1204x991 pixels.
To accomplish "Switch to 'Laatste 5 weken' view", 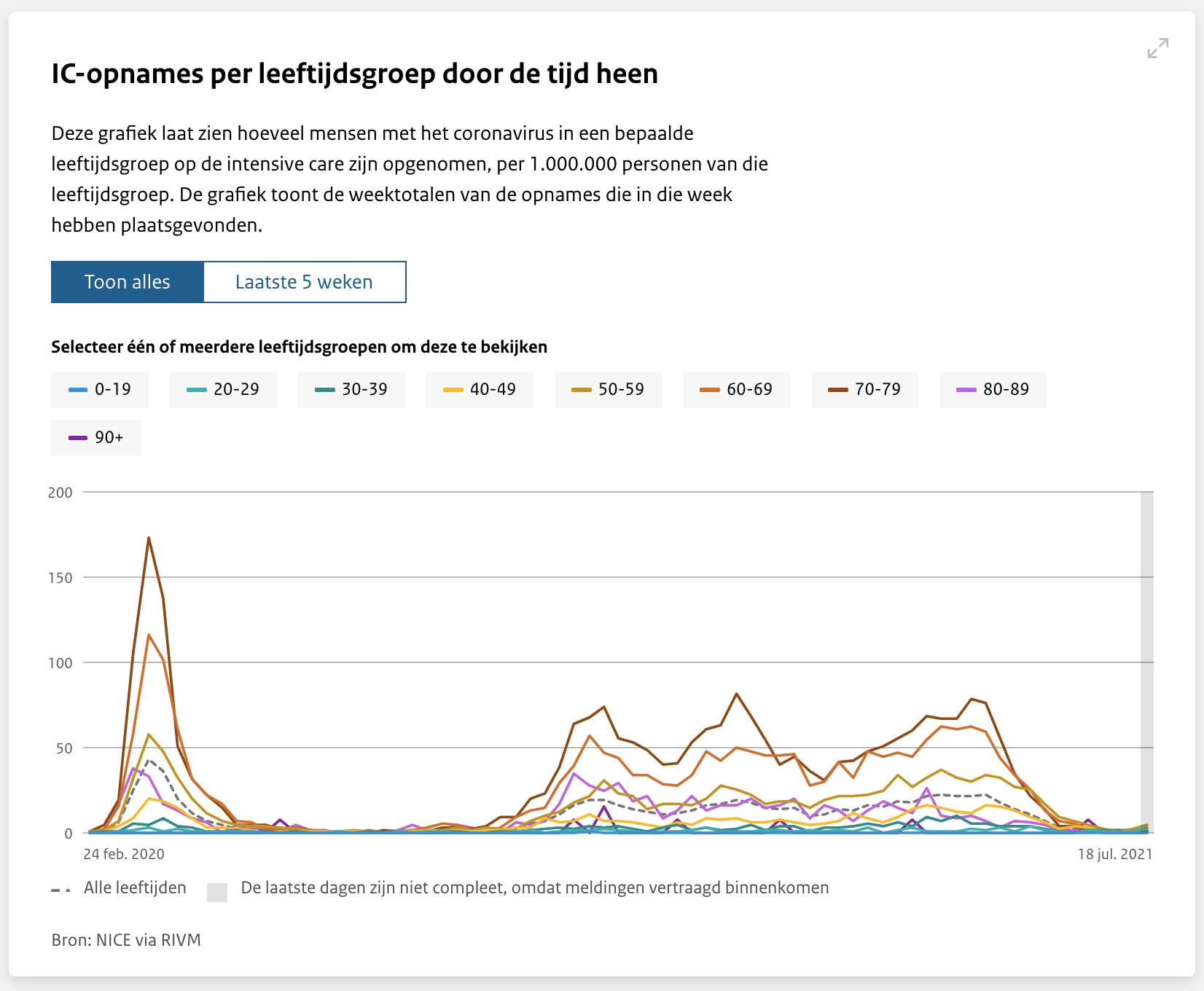I will (304, 282).
